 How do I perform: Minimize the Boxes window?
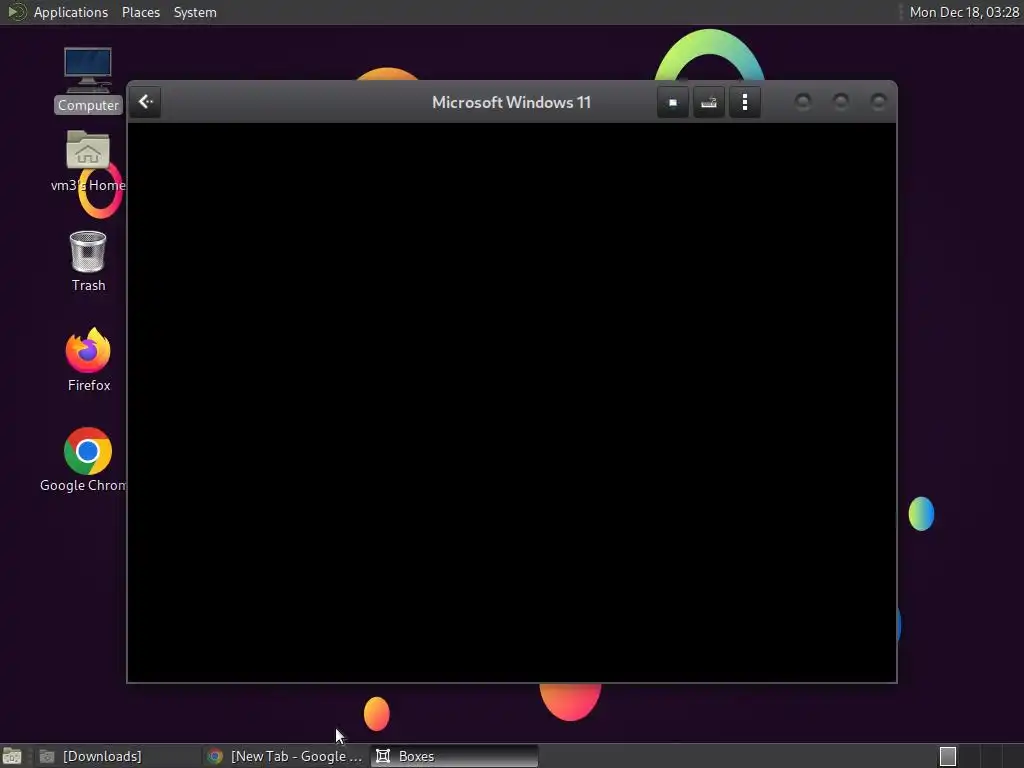[803, 101]
